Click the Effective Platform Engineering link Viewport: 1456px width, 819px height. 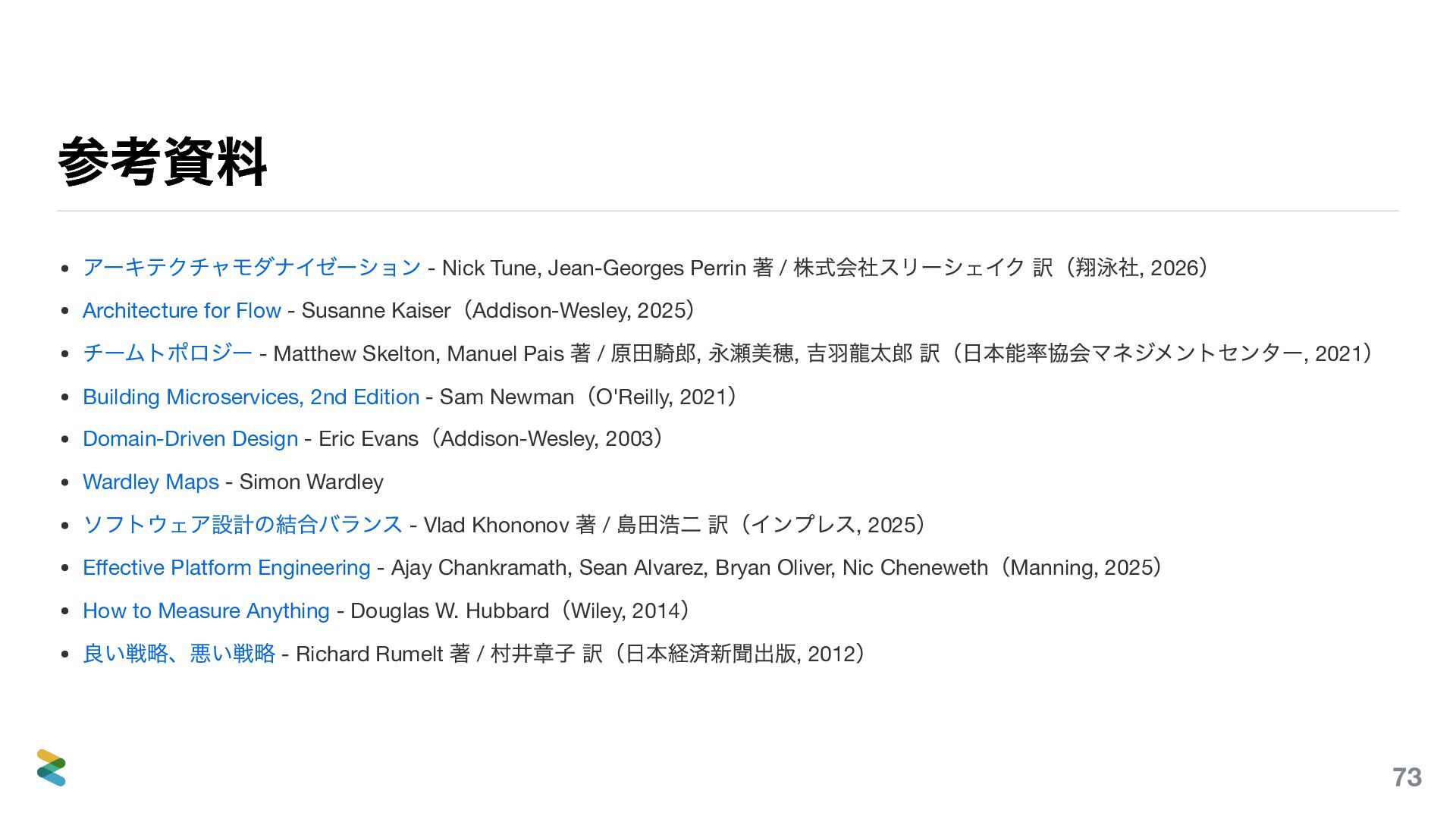coord(226,568)
